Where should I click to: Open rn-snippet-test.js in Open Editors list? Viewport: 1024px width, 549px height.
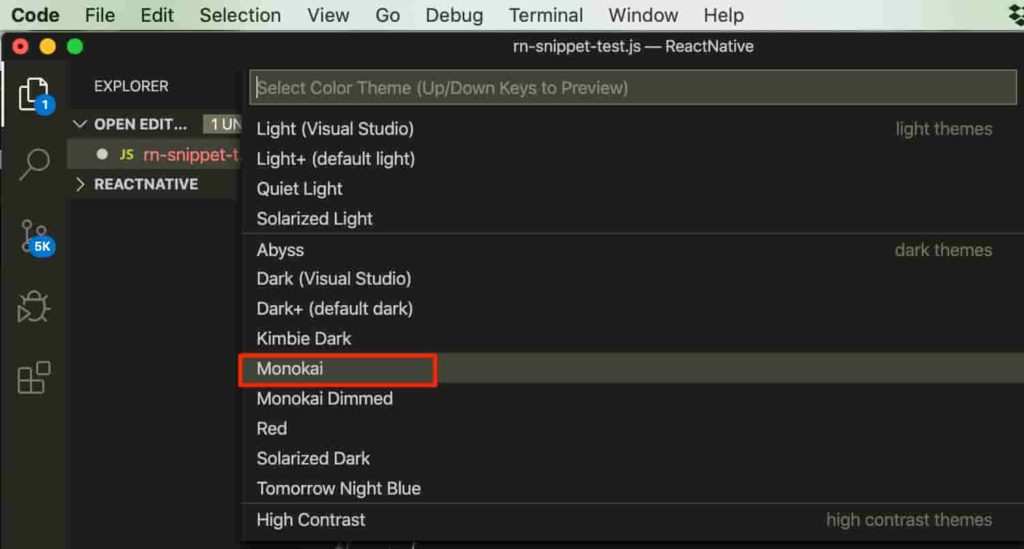pyautogui.click(x=155, y=155)
